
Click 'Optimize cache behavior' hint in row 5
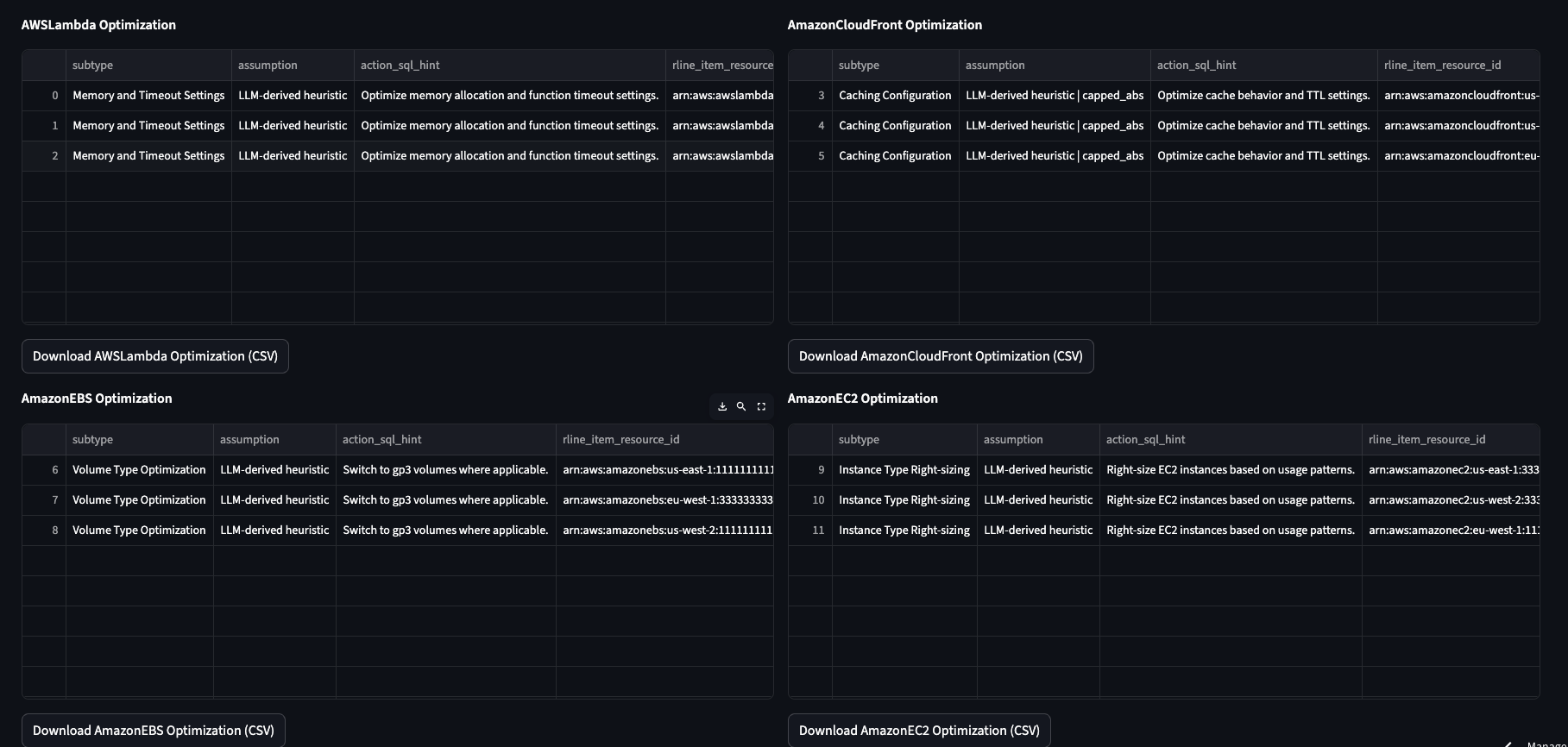coord(1264,156)
